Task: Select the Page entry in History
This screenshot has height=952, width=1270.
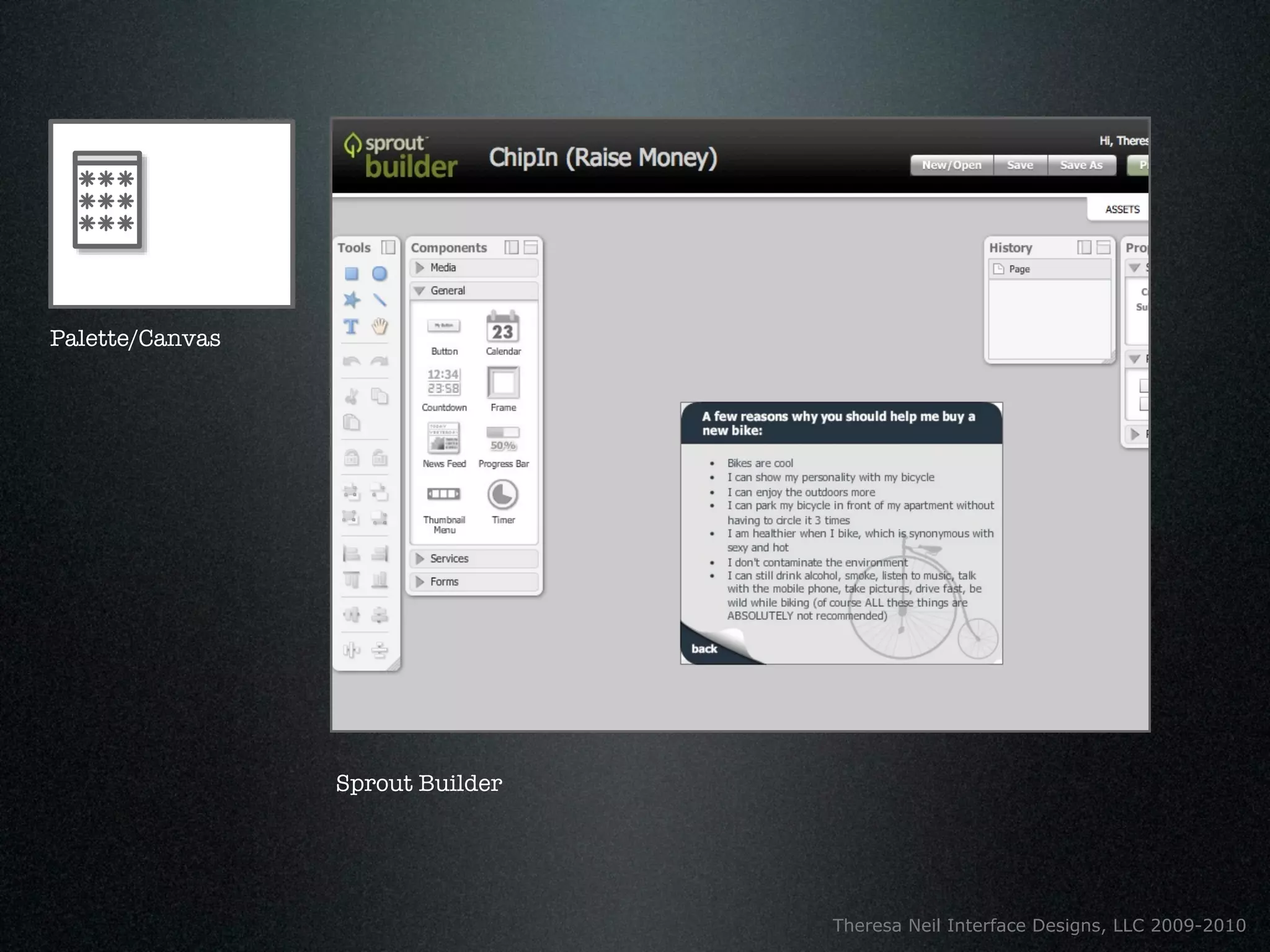Action: pos(1019,269)
